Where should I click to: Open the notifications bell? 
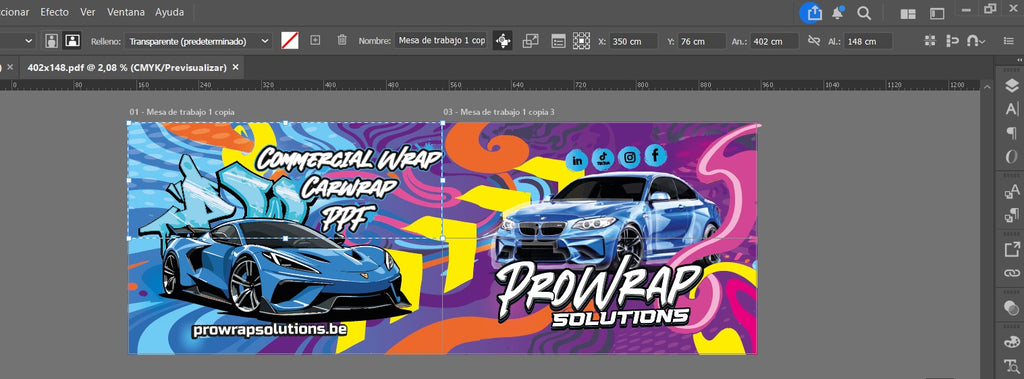coord(837,12)
